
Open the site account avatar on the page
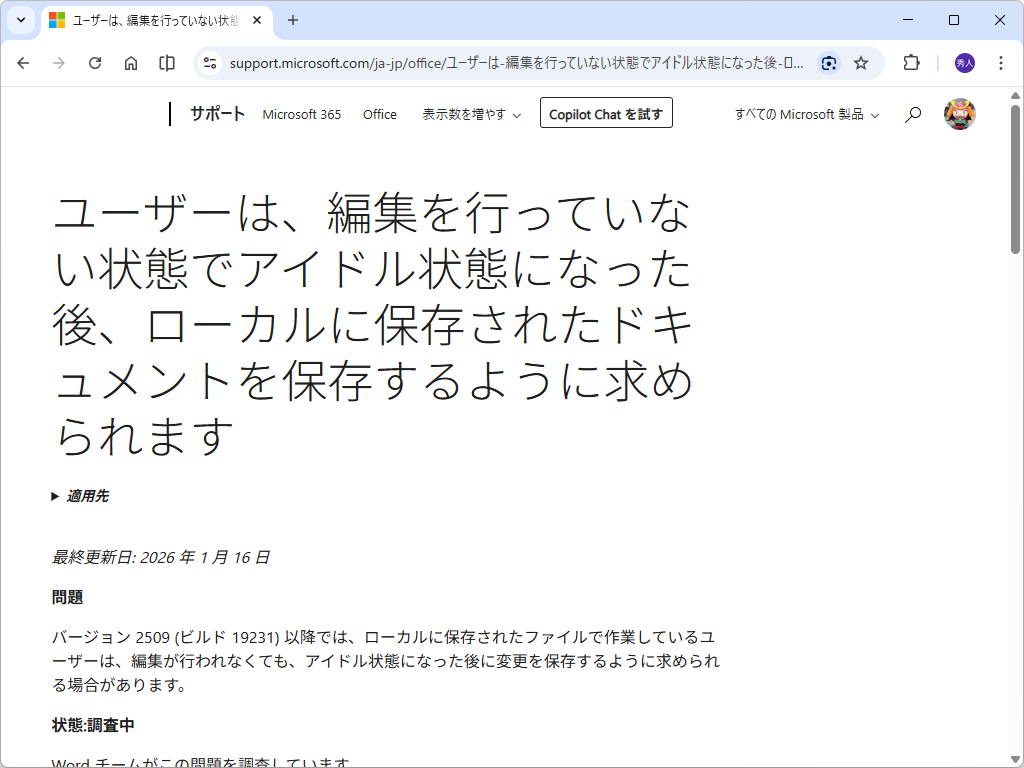pyautogui.click(x=959, y=114)
